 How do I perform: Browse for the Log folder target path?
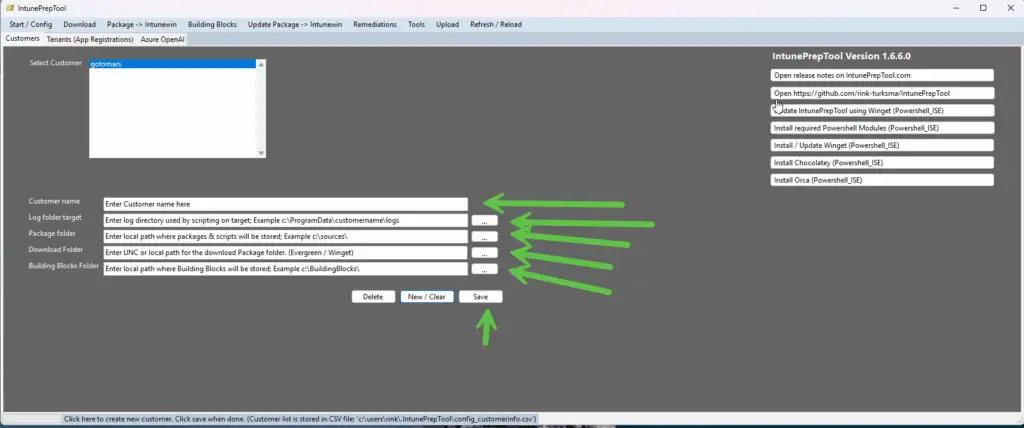coord(485,221)
